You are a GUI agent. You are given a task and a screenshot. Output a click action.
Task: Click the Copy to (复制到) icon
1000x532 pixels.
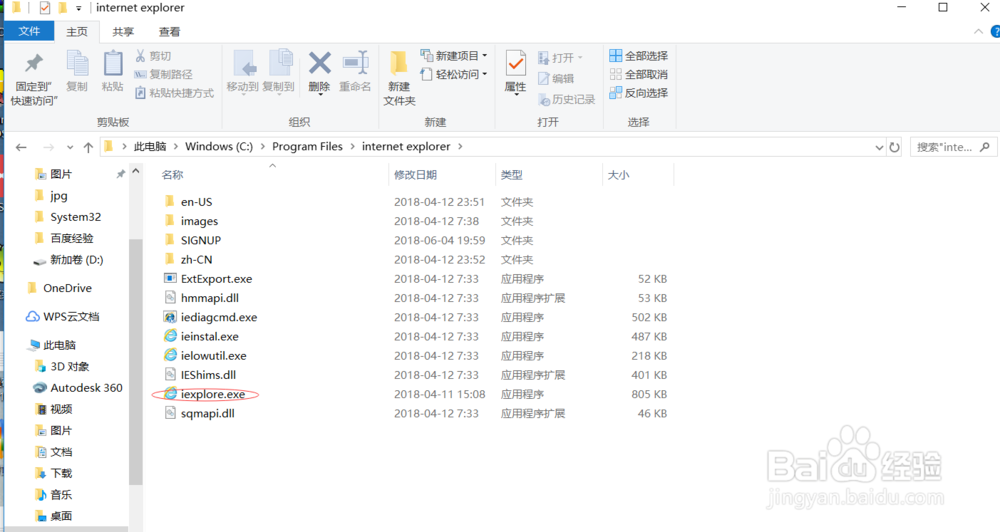pyautogui.click(x=279, y=64)
